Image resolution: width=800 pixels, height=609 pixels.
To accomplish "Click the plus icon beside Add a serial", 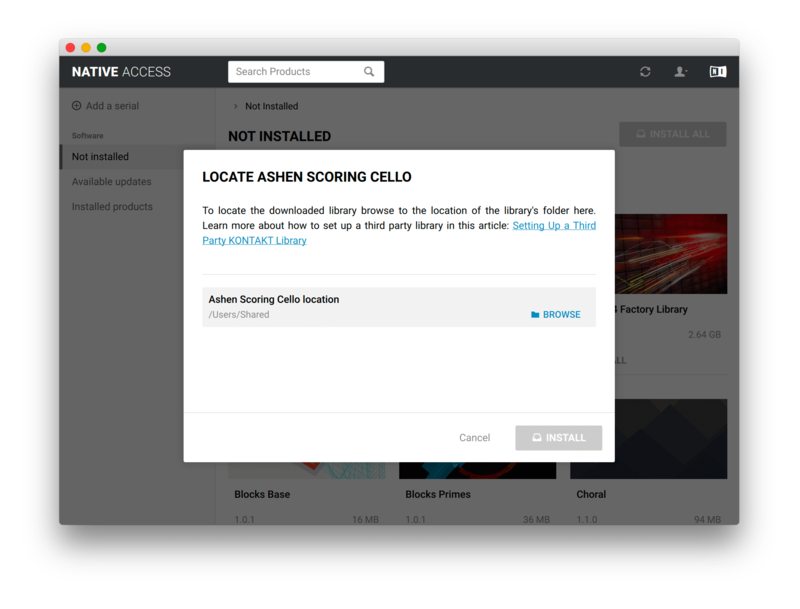I will click(77, 106).
